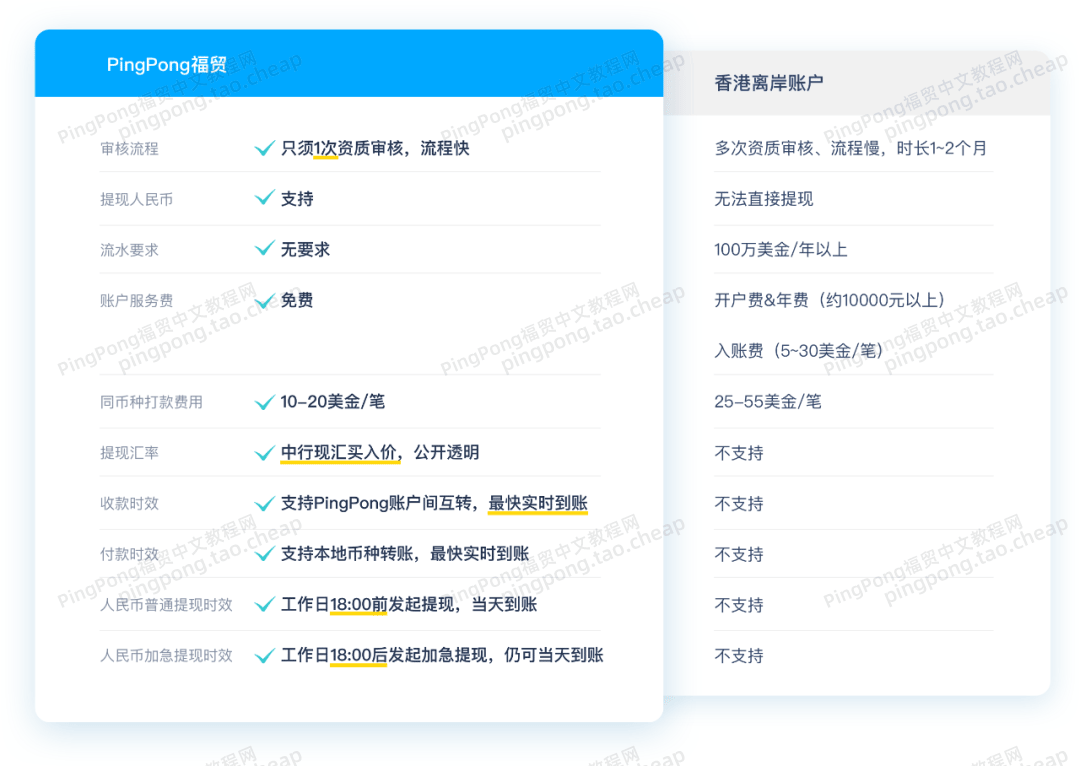Click the 25-55美金/笔 value

pyautogui.click(x=768, y=402)
